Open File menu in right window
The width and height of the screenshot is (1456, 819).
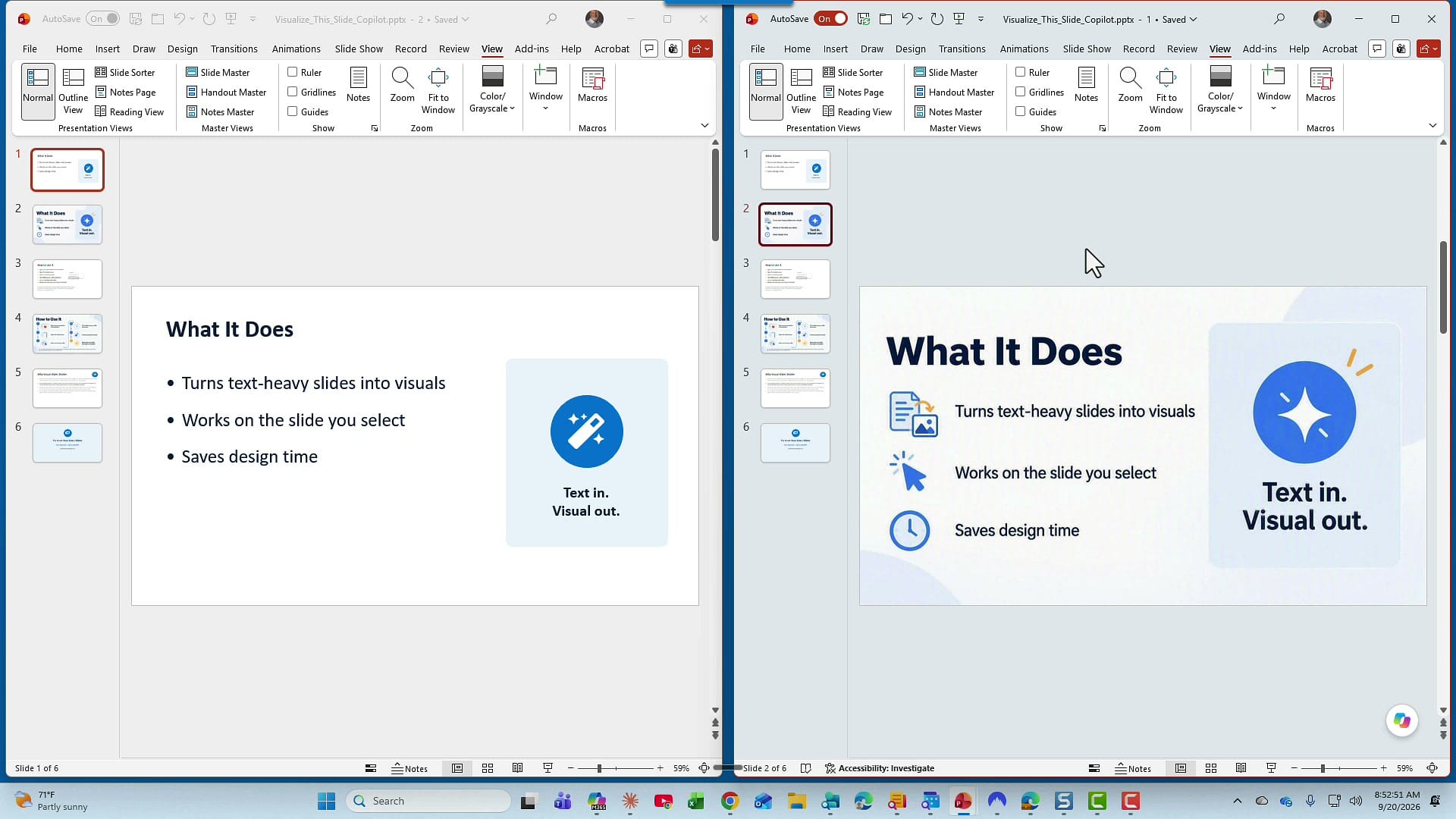[758, 49]
